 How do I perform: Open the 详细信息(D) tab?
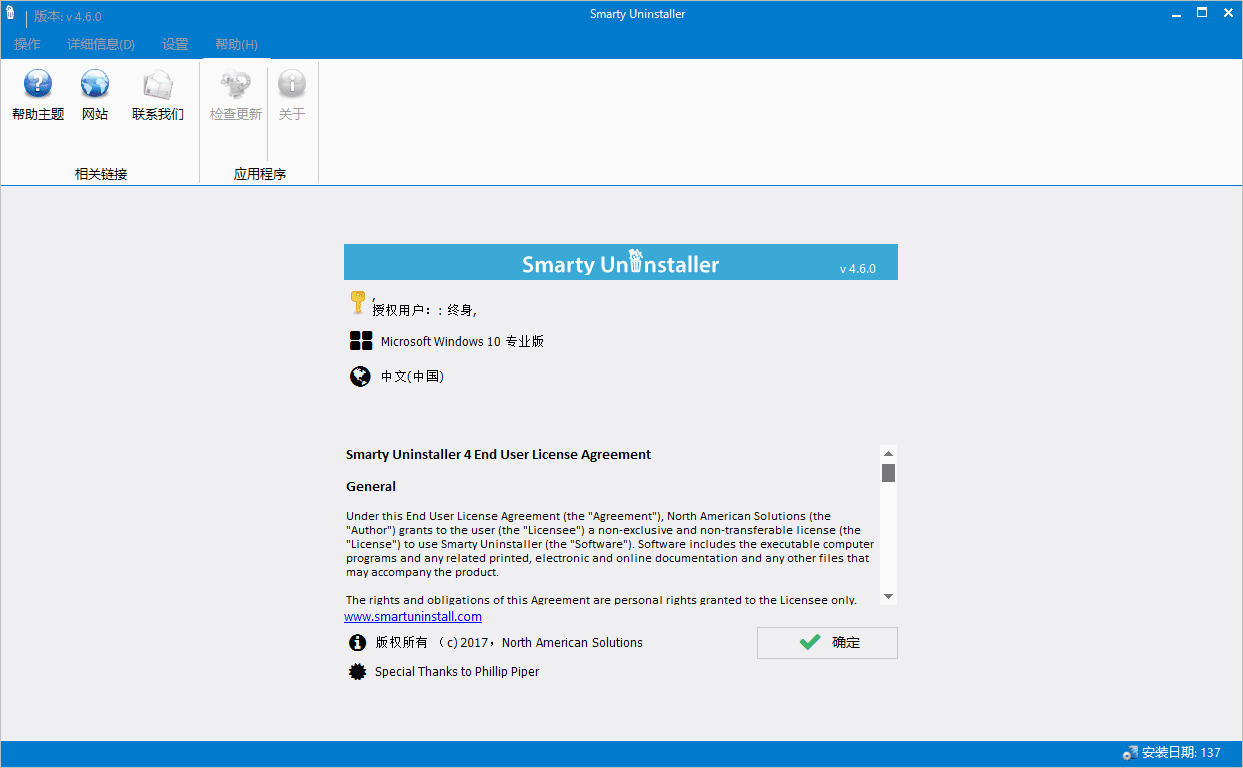[100, 44]
